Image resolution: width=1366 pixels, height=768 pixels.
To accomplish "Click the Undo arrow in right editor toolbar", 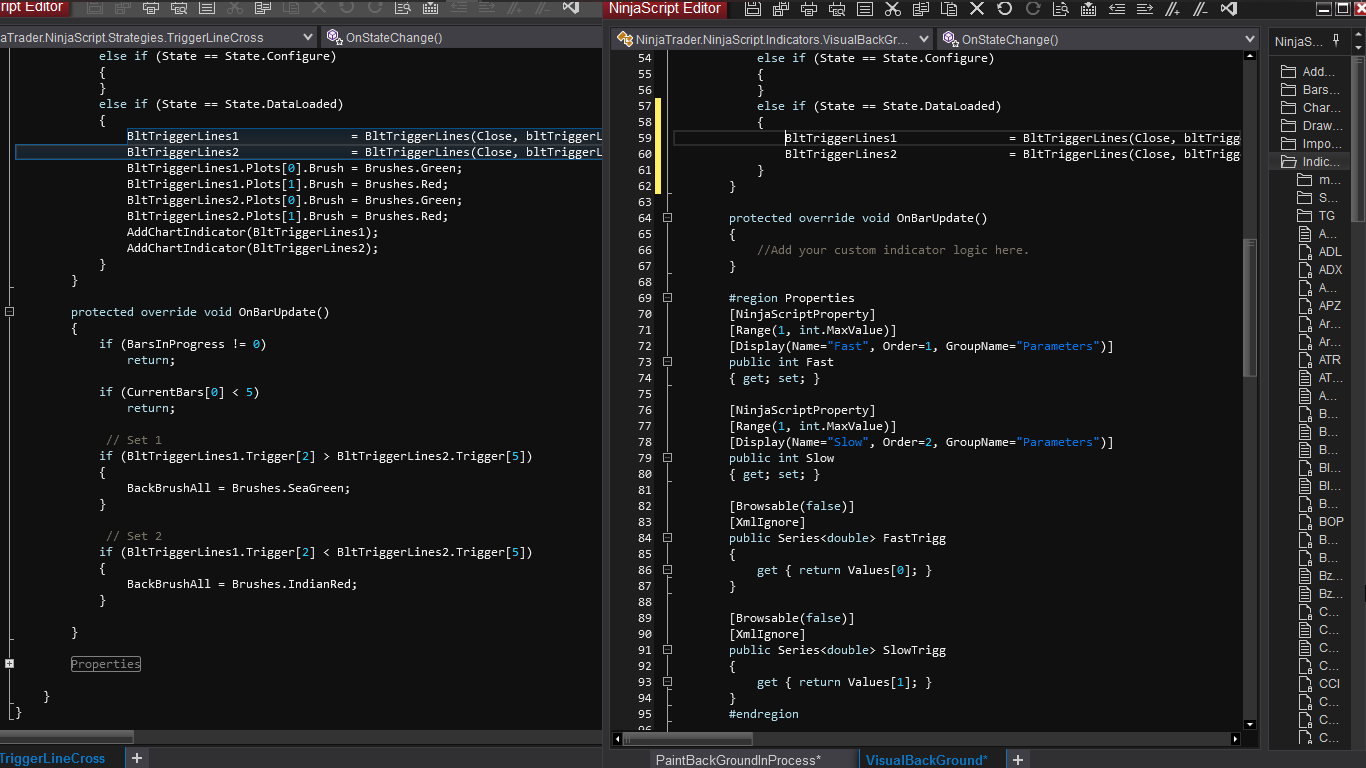I will tap(1005, 9).
